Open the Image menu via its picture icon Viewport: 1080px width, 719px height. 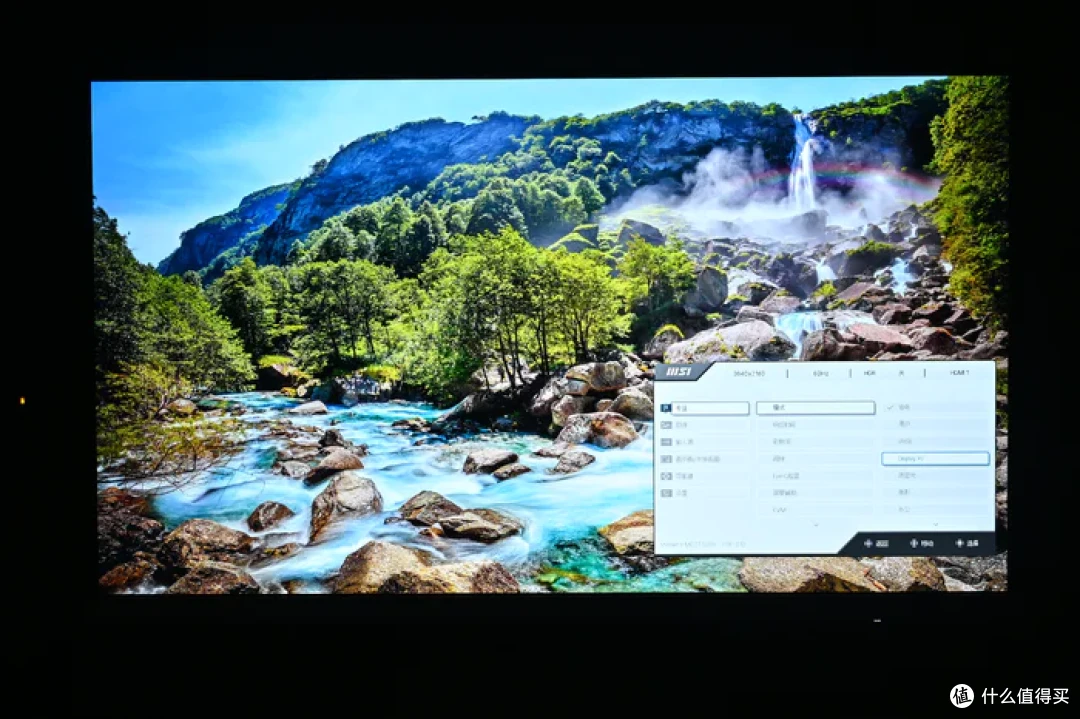tap(666, 425)
